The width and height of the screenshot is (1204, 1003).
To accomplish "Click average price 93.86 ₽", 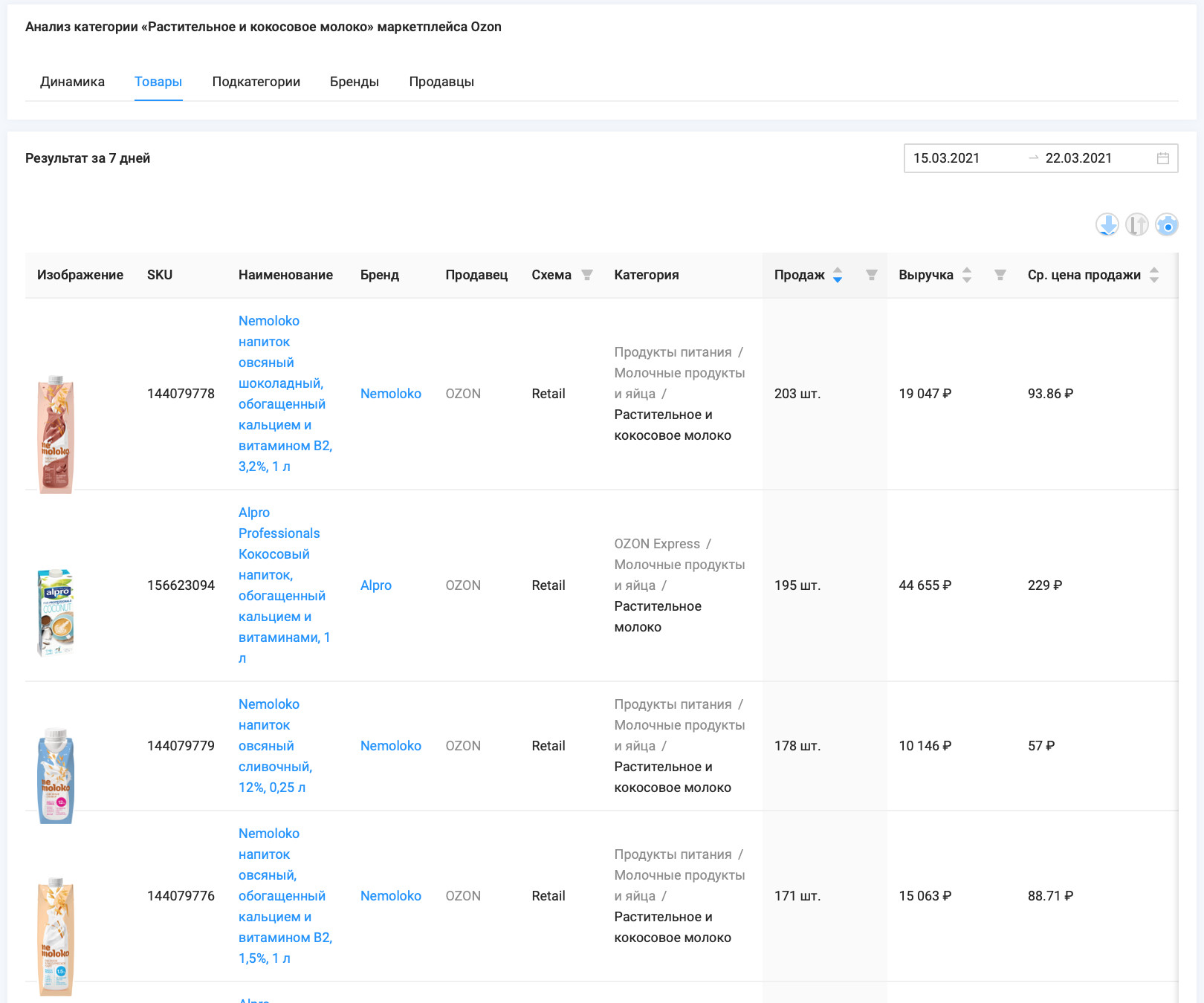I will [x=1051, y=394].
